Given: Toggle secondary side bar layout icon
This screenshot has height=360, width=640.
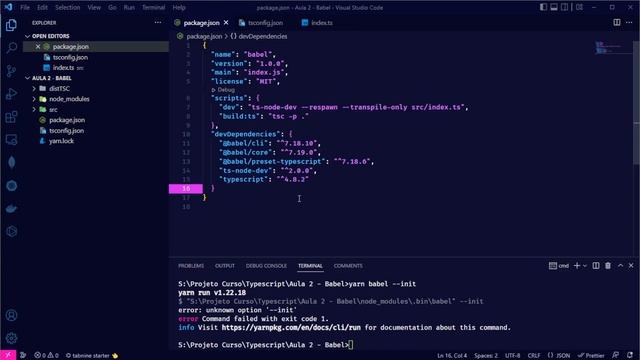Looking at the screenshot, I should 564,7.
